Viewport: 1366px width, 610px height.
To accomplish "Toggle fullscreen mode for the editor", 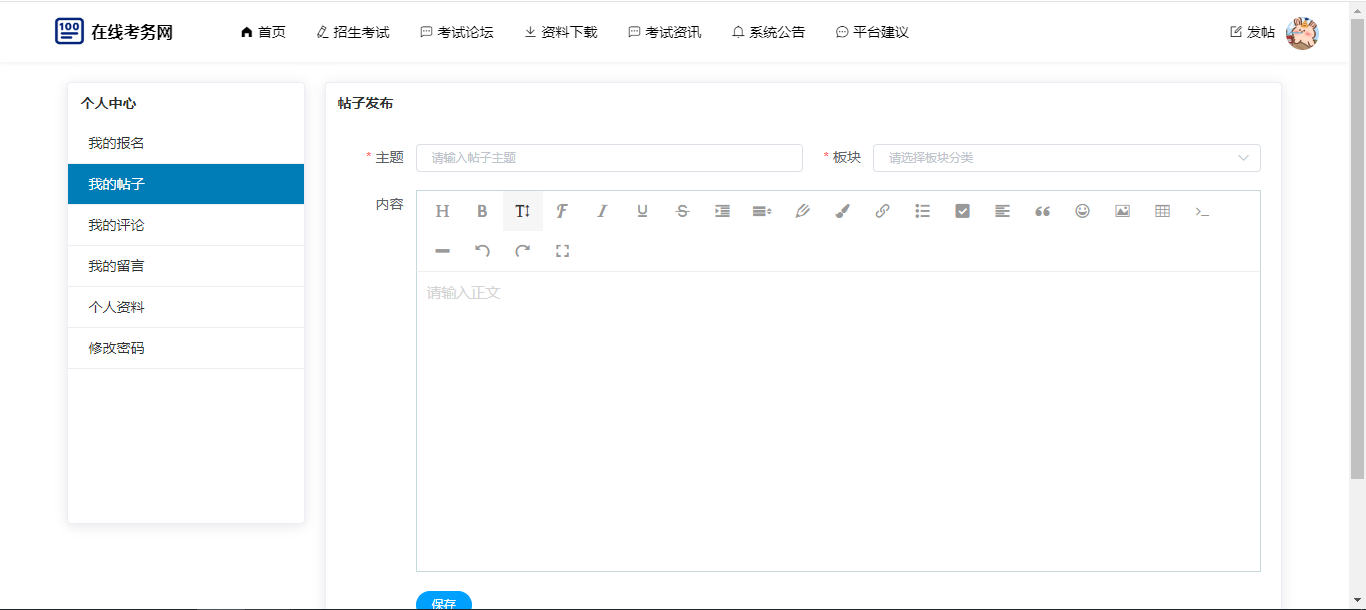I will tap(562, 251).
